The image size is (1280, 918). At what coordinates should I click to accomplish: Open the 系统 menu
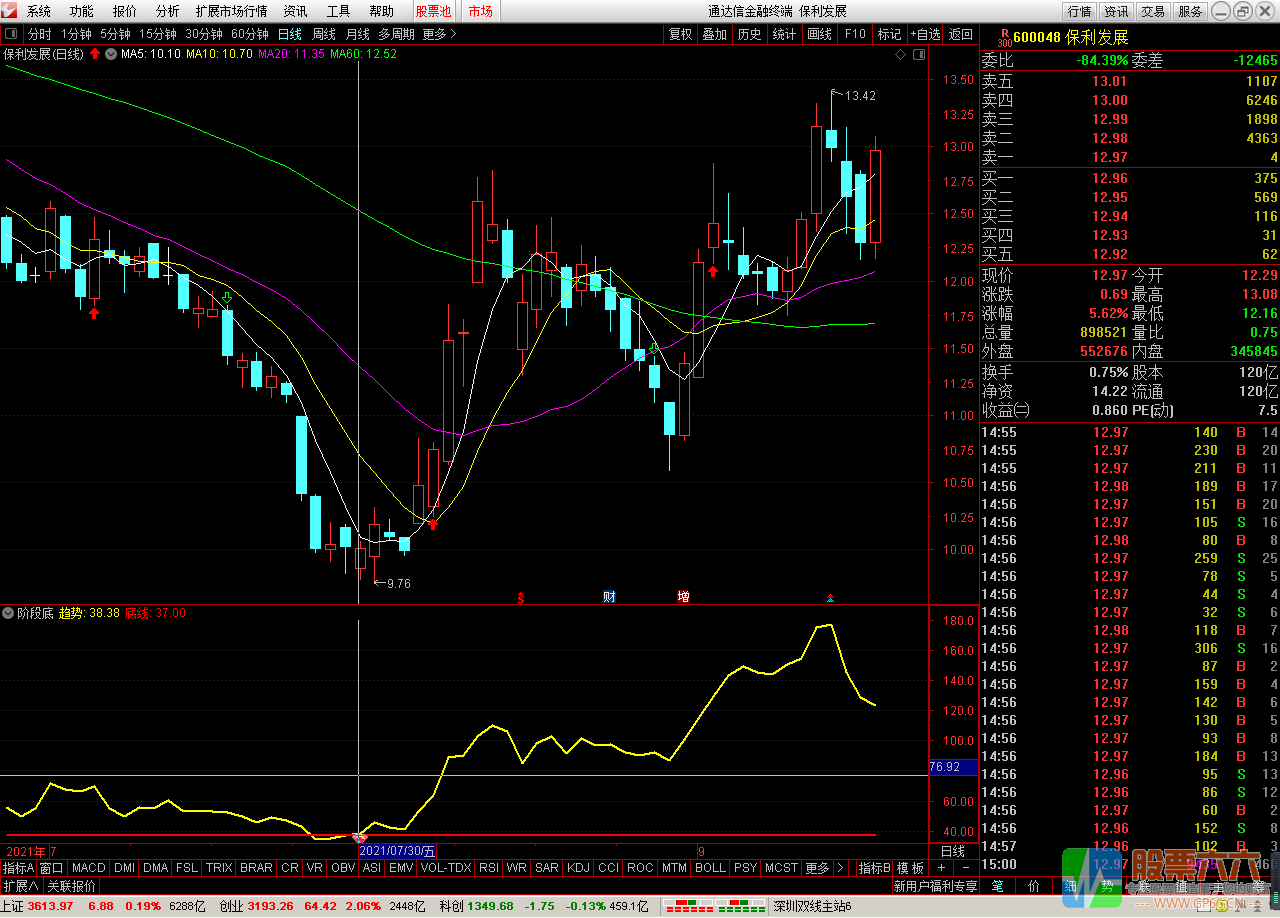pyautogui.click(x=38, y=12)
